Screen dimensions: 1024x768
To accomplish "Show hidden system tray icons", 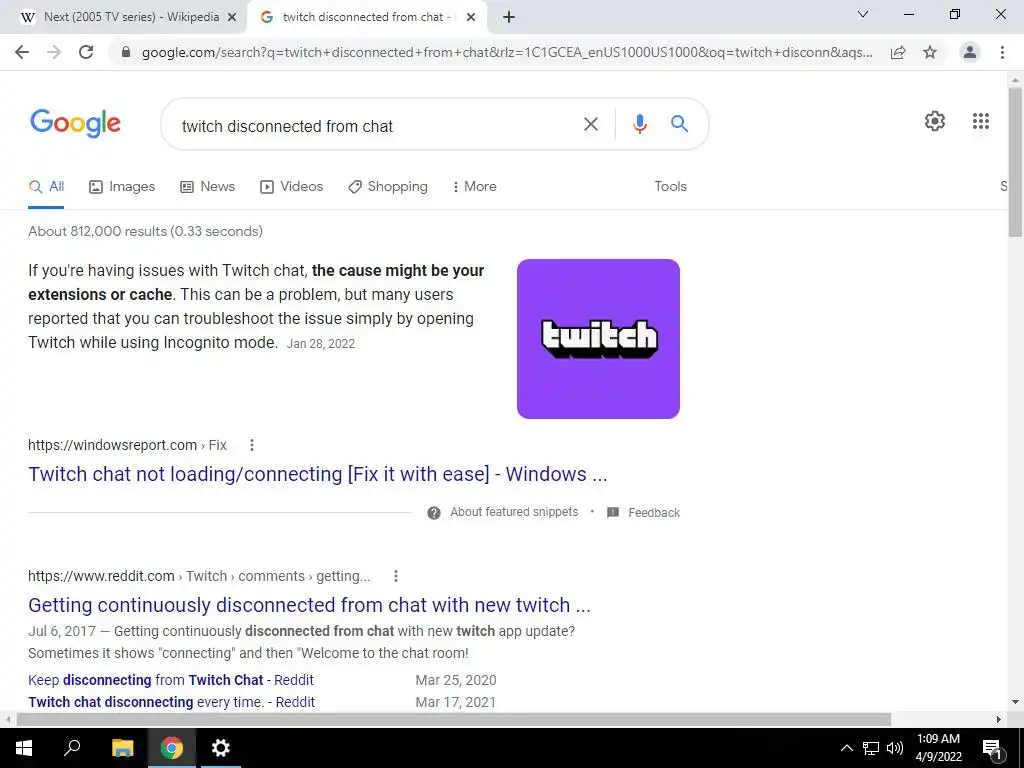I will pos(846,748).
